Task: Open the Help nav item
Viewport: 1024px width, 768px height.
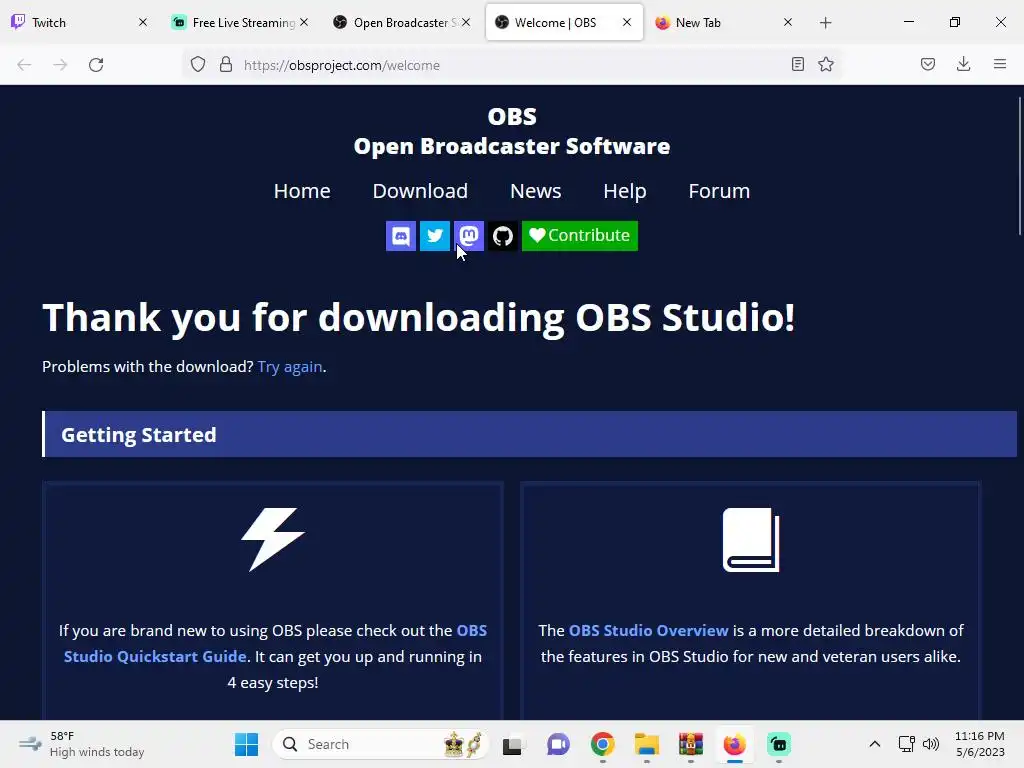Action: click(625, 191)
